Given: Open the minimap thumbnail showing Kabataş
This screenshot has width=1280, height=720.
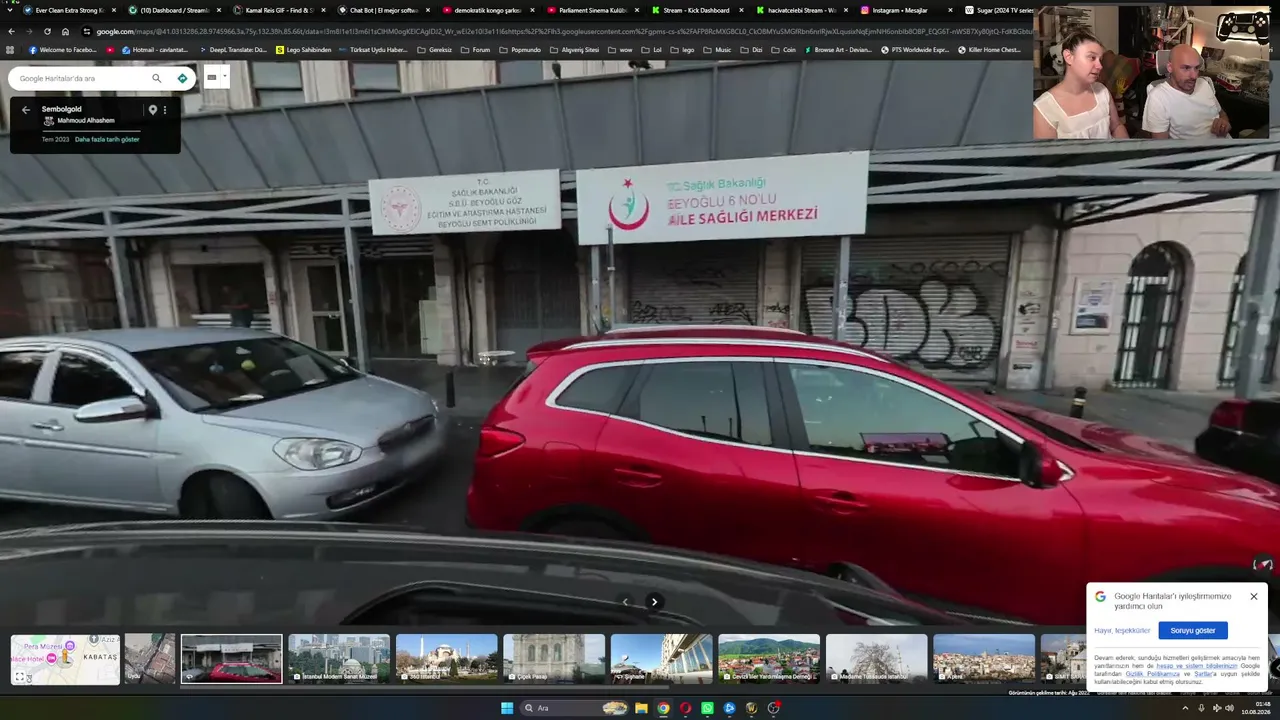Looking at the screenshot, I should [x=65, y=659].
